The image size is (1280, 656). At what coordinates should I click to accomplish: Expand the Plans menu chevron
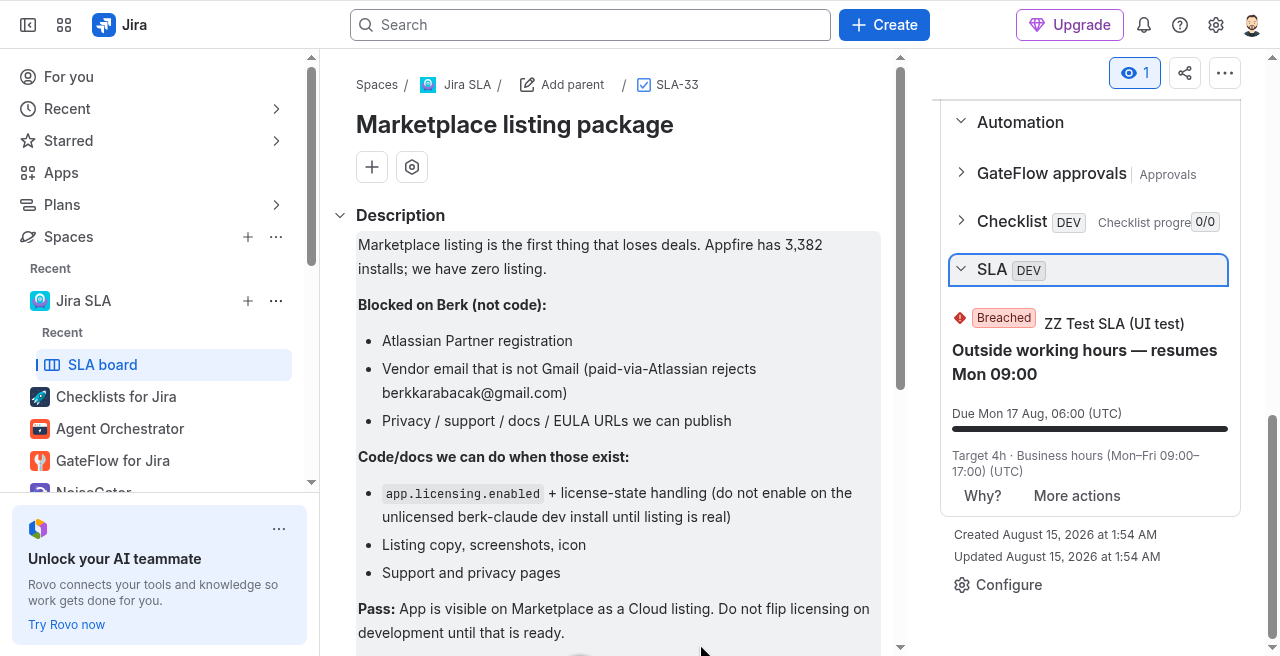(277, 205)
